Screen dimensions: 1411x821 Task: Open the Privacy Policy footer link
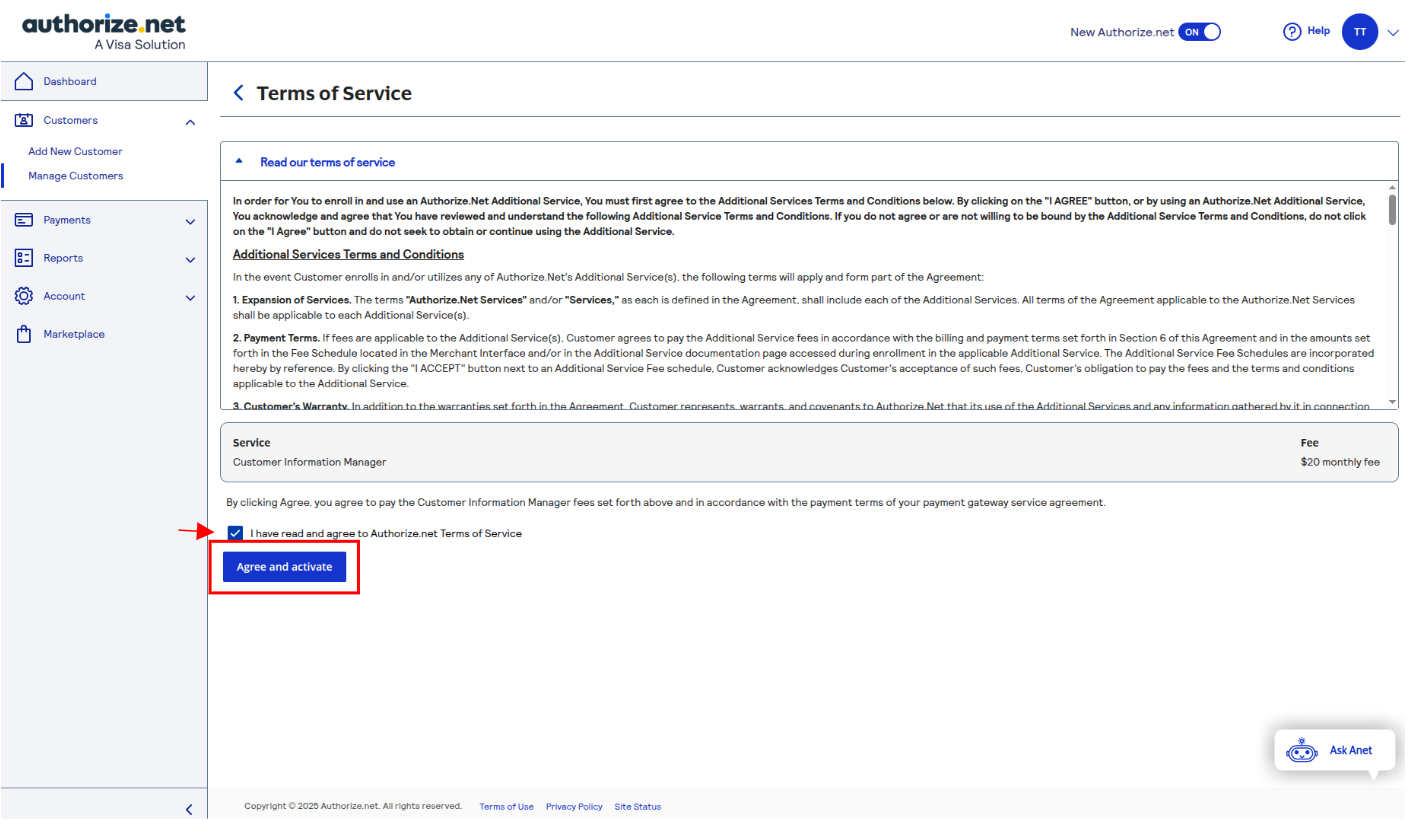click(x=574, y=807)
